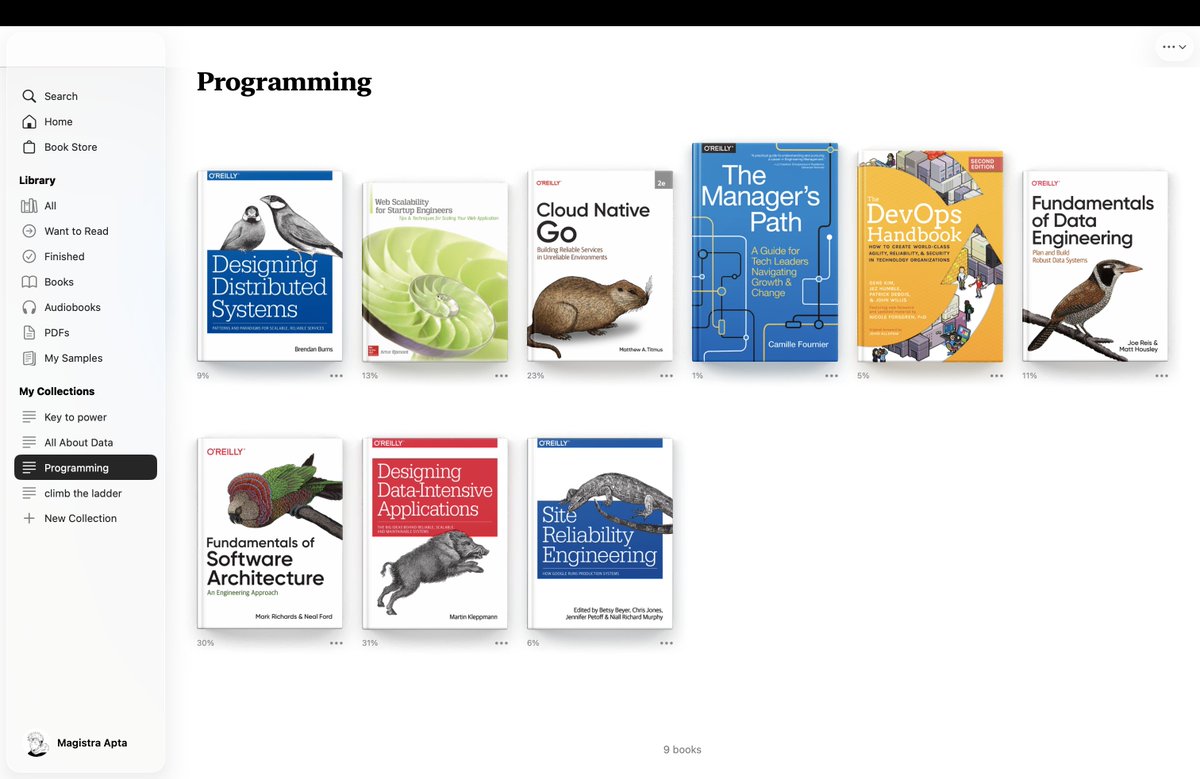The image size is (1200, 779).
Task: Click the Search label in sidebar
Action: (61, 96)
